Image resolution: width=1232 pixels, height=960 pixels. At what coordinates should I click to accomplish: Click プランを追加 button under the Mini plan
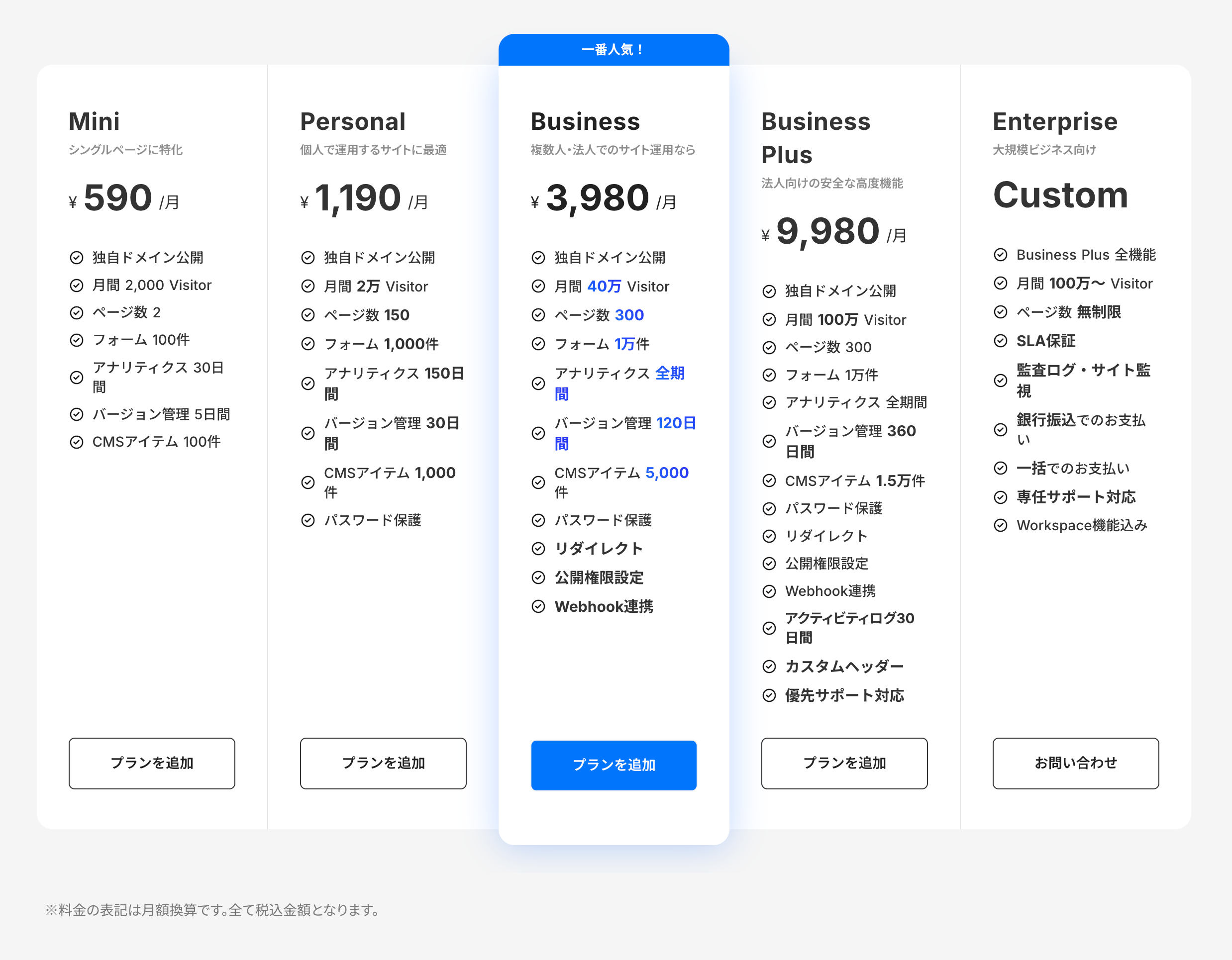[151, 763]
